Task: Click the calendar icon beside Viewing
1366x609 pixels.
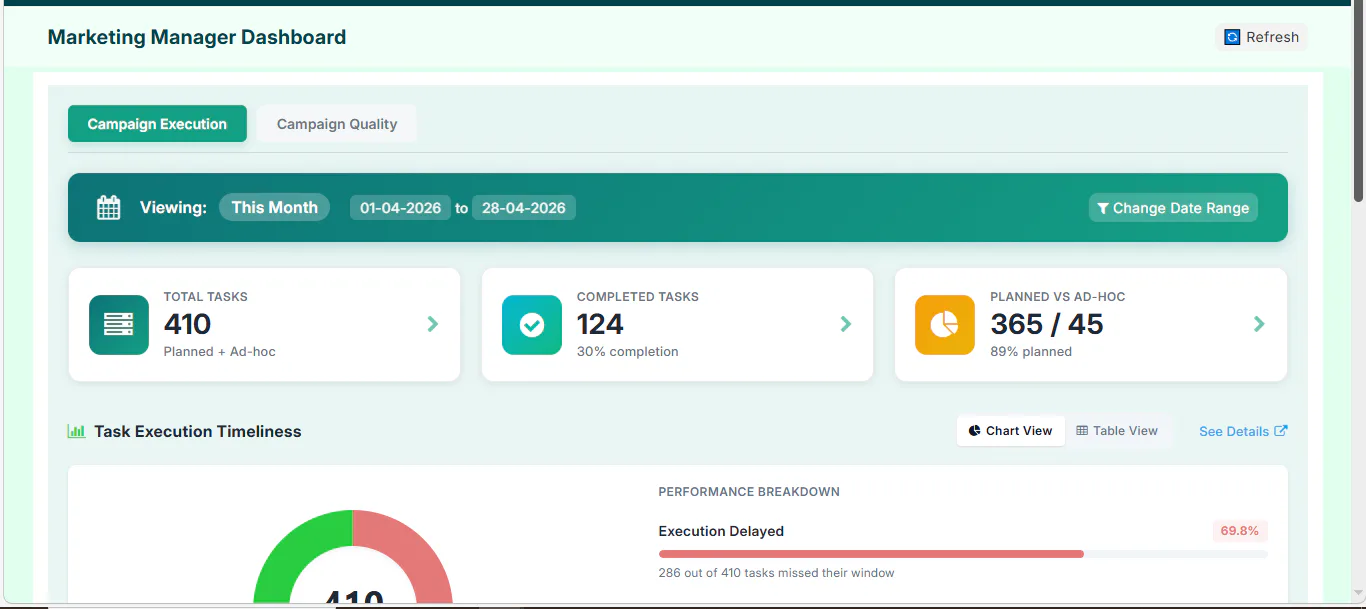Action: [x=108, y=208]
